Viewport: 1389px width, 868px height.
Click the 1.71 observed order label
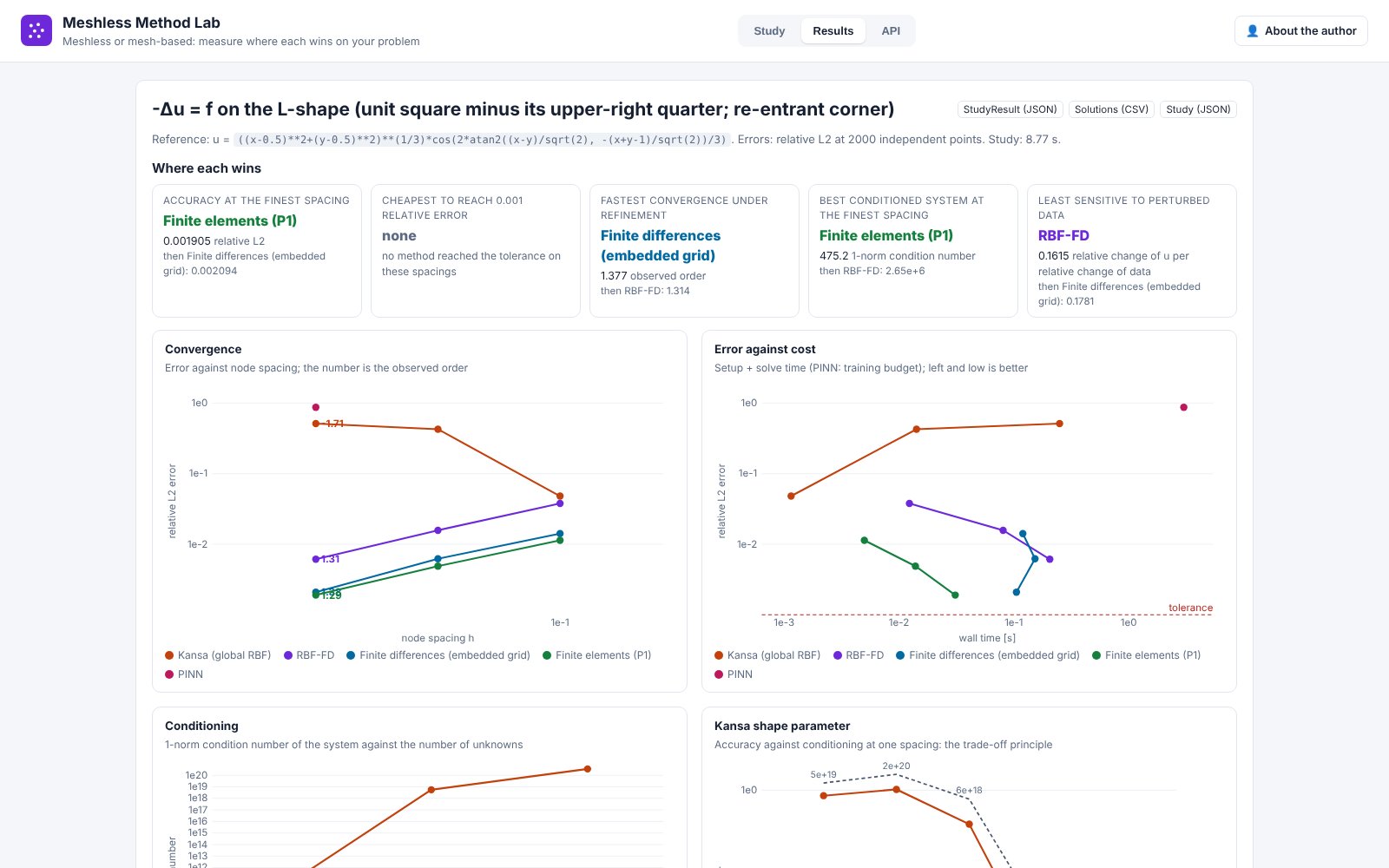click(x=335, y=424)
